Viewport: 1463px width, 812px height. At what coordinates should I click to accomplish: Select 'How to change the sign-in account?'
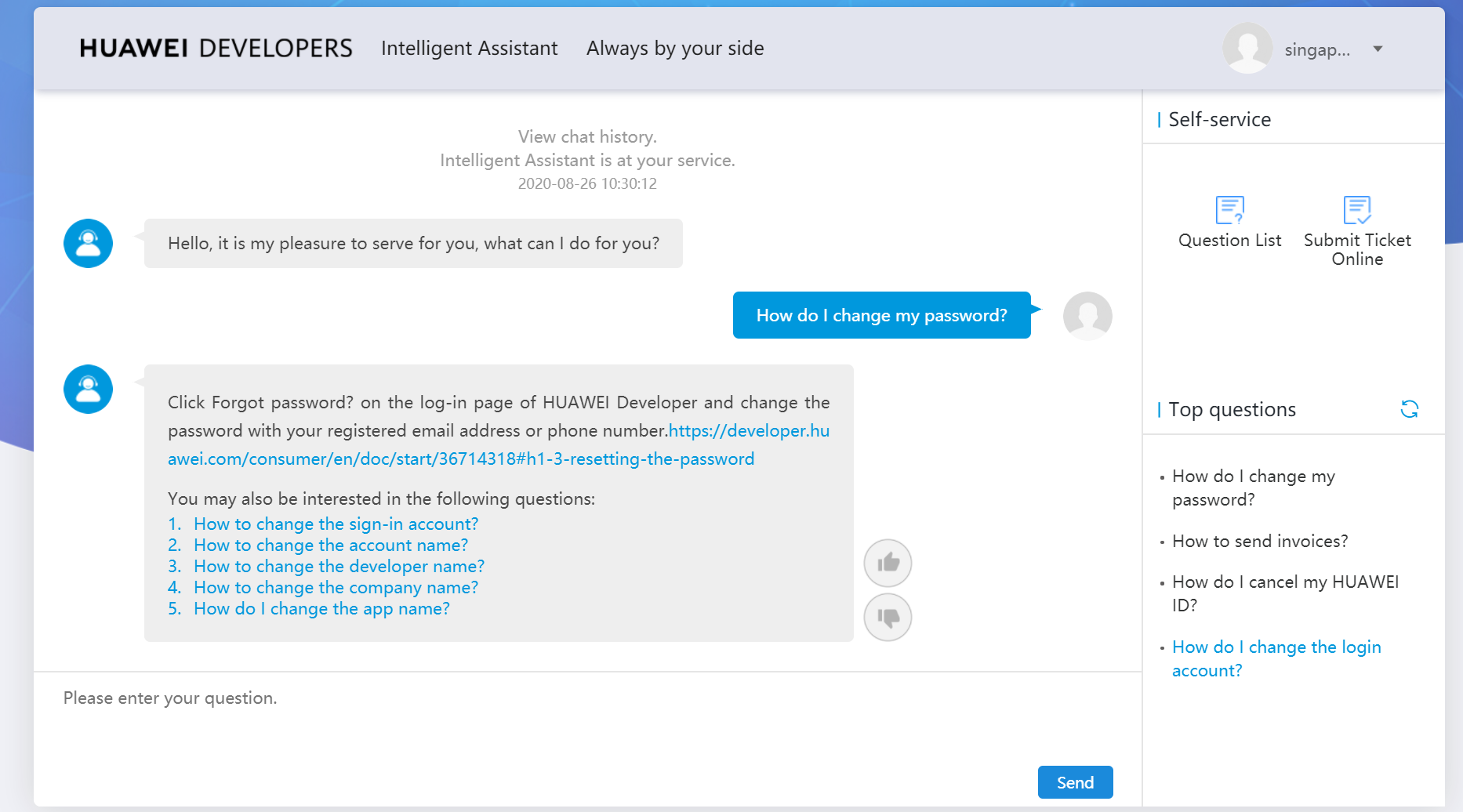pyautogui.click(x=336, y=524)
